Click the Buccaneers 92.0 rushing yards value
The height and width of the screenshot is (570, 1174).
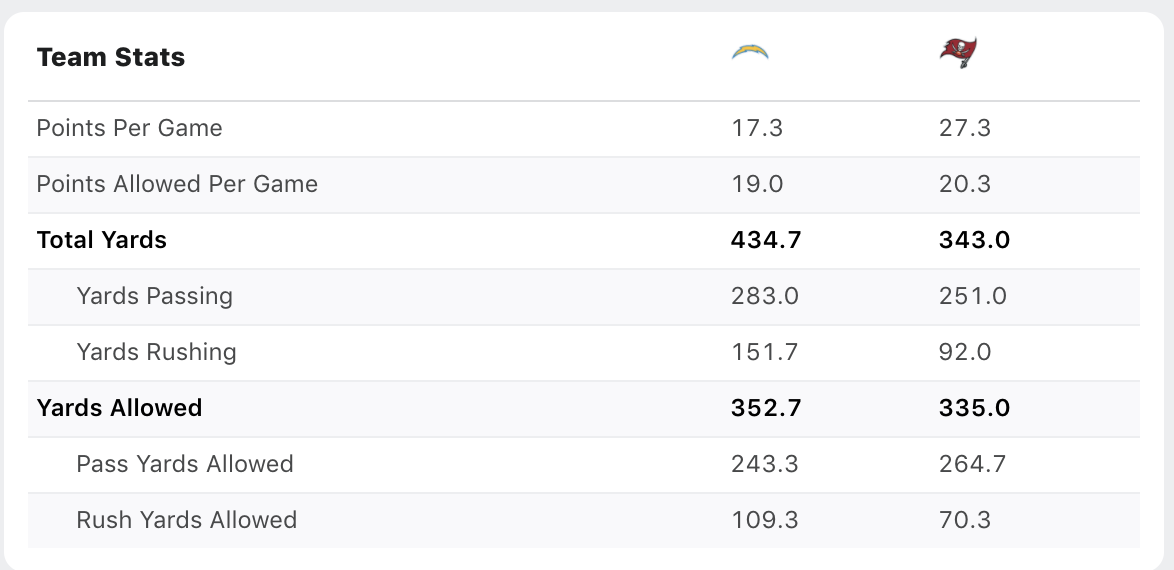(964, 352)
